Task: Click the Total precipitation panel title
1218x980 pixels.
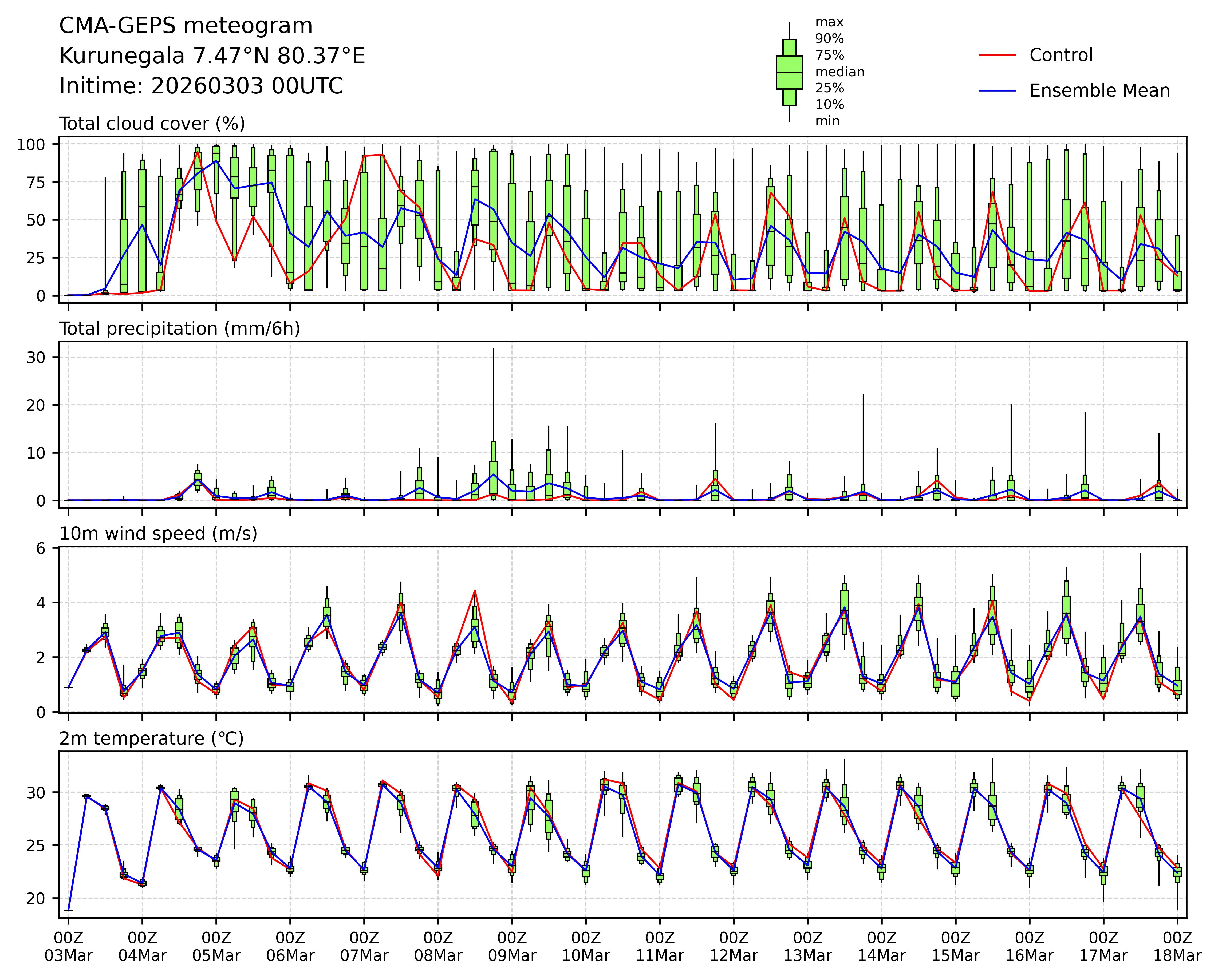Action: (180, 329)
